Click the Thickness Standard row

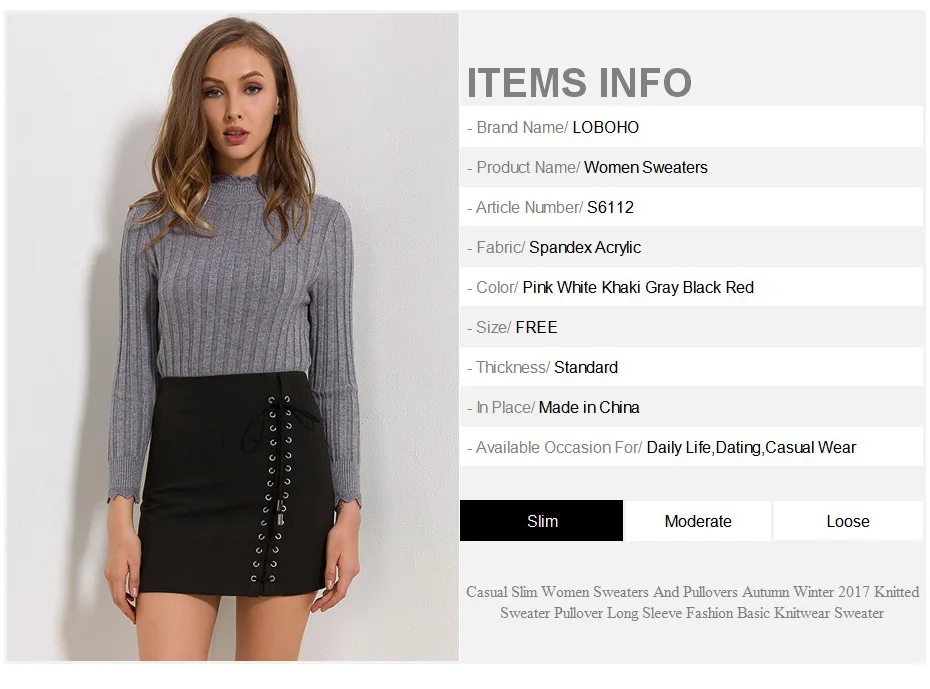(692, 367)
